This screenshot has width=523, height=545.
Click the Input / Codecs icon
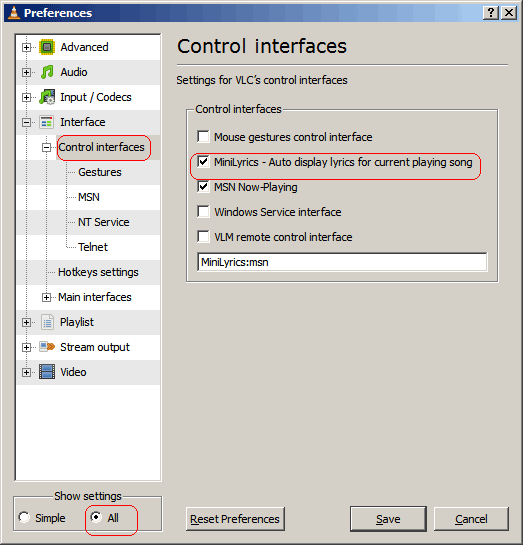[x=47, y=97]
